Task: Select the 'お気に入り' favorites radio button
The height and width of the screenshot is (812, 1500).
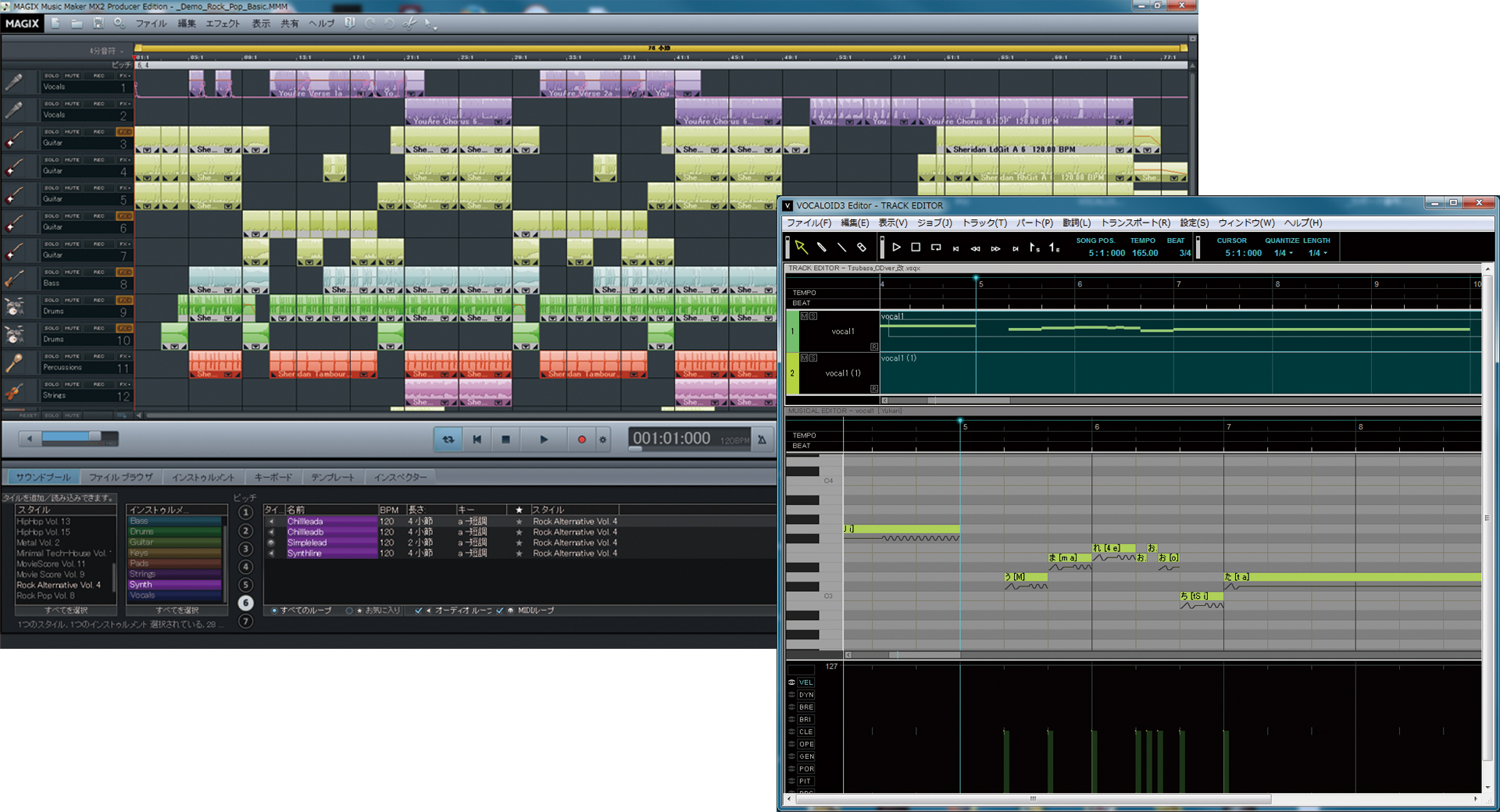Action: point(348,611)
